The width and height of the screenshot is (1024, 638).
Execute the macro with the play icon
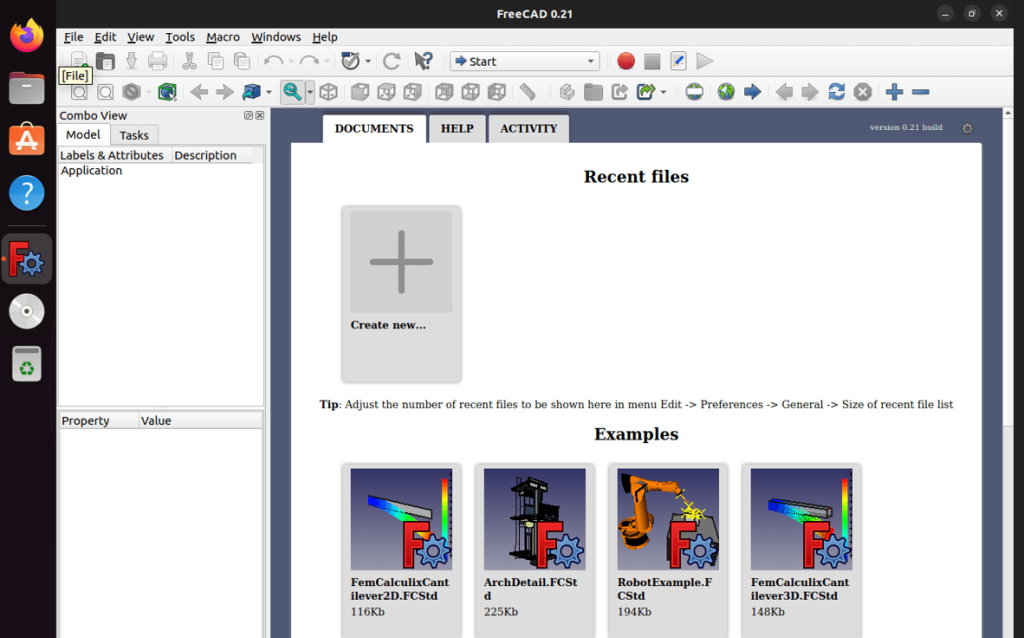click(704, 61)
